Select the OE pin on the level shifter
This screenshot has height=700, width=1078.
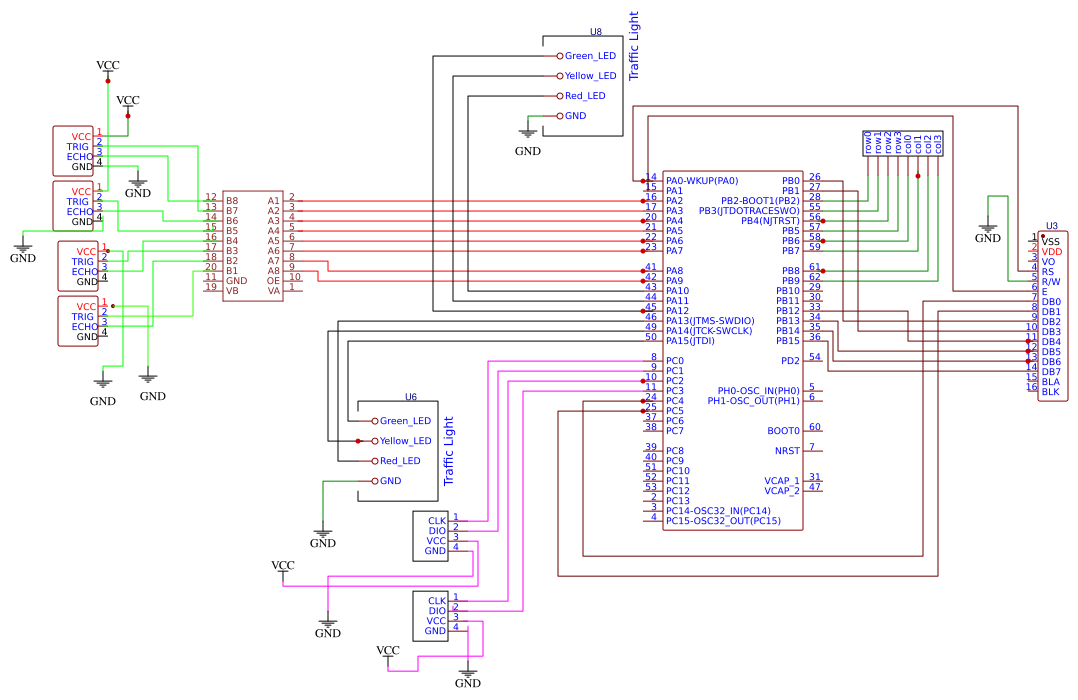[x=274, y=281]
